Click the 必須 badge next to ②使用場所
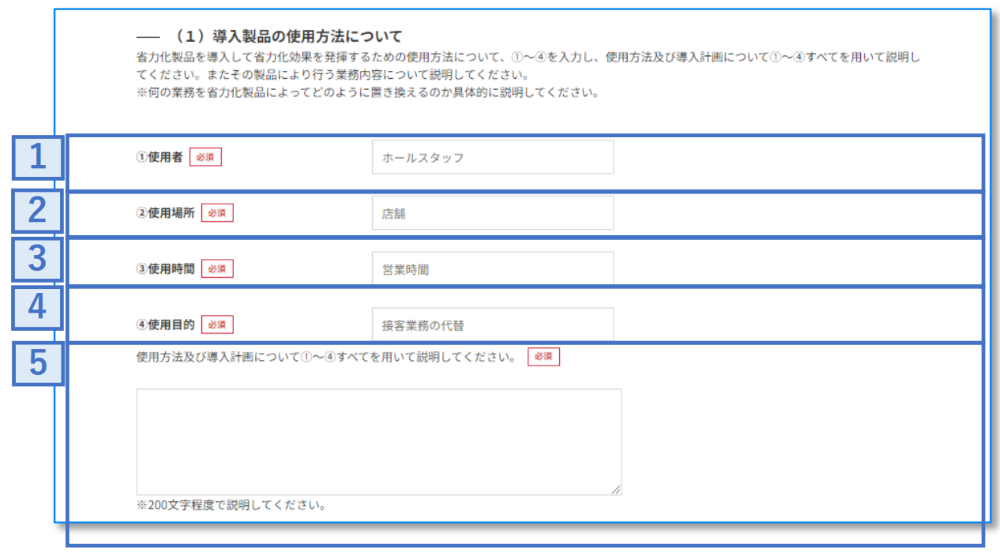The height and width of the screenshot is (552, 1000). (217, 213)
